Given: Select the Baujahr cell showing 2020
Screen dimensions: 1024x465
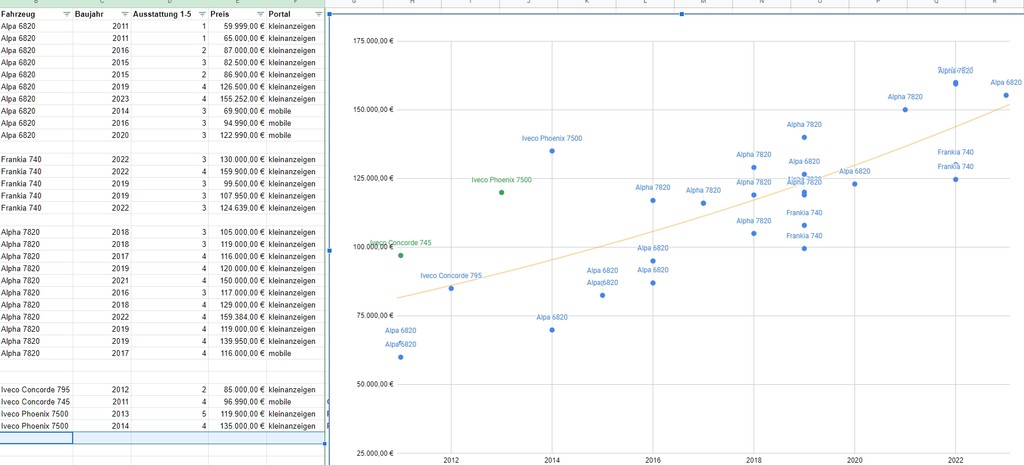Looking at the screenshot, I should point(102,135).
